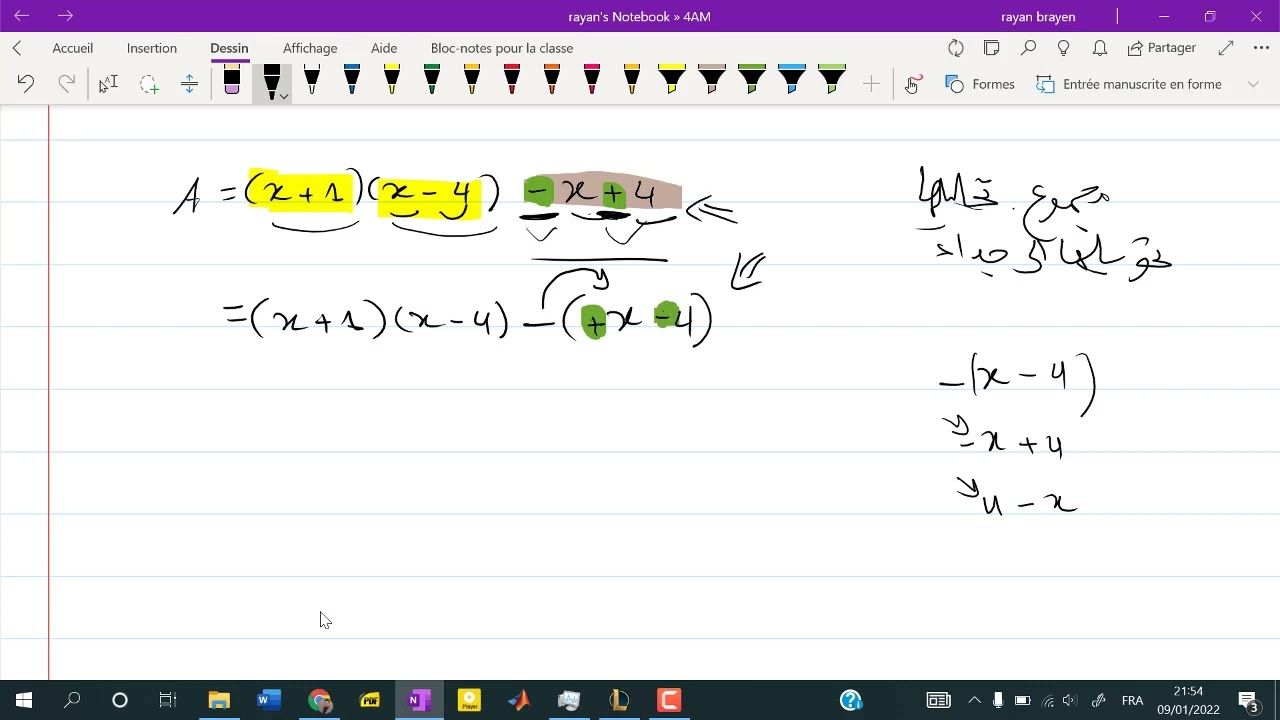Activate the lasso select tool
This screenshot has width=1280, height=720.
[149, 84]
